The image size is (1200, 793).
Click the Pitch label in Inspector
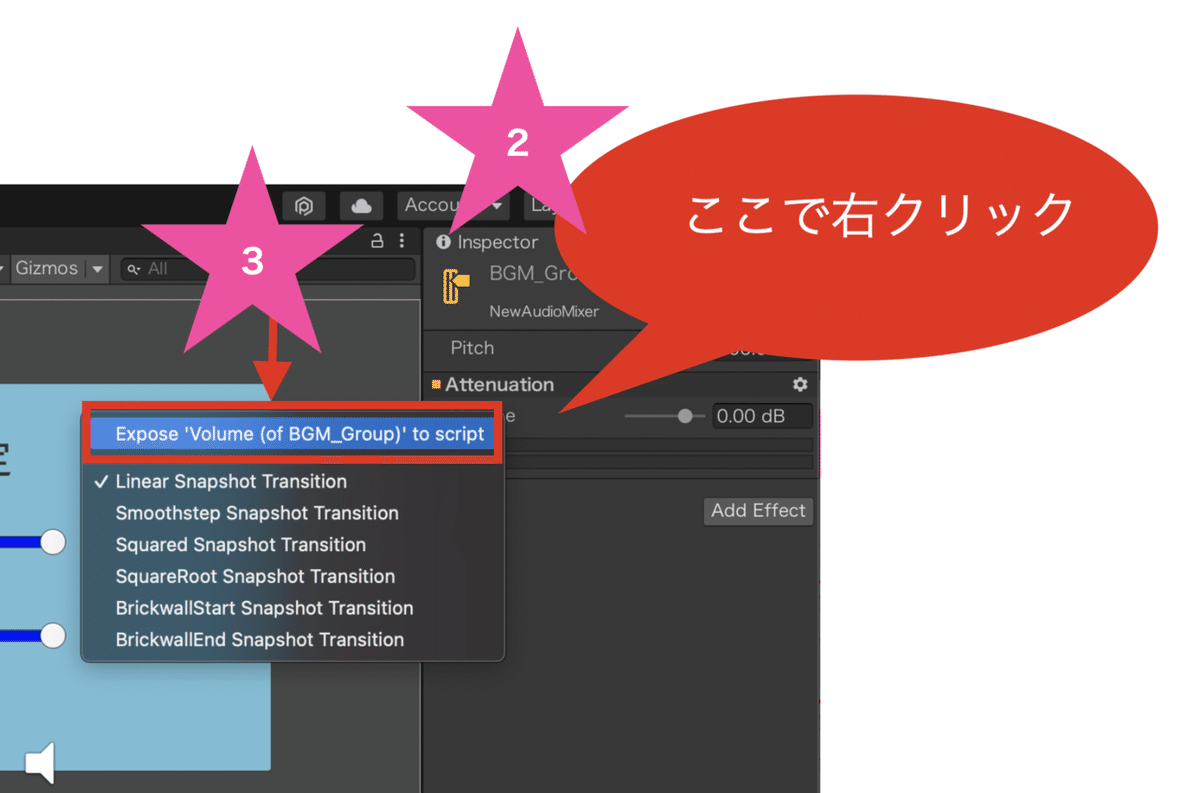(x=472, y=348)
